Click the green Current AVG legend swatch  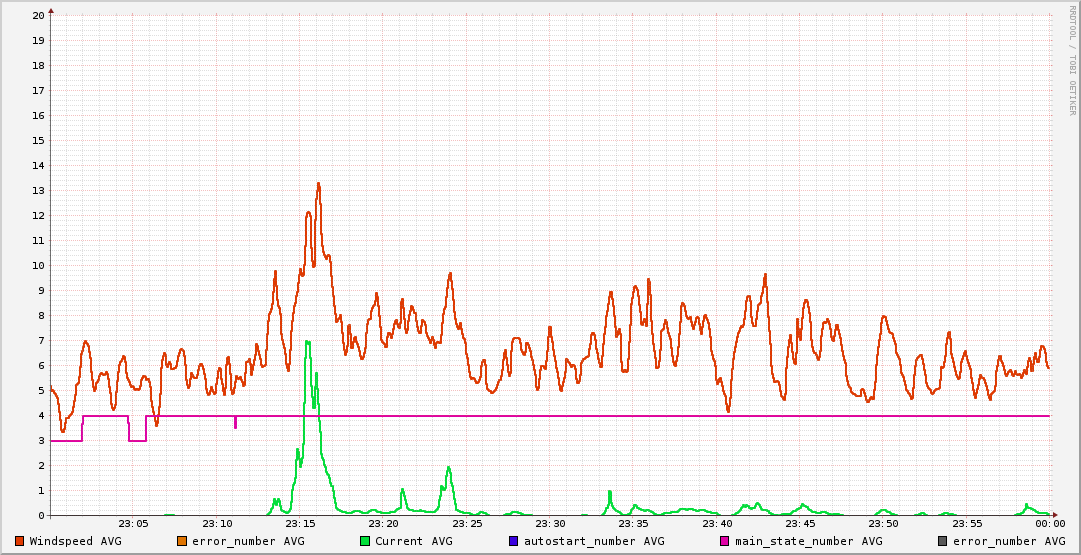(365, 541)
